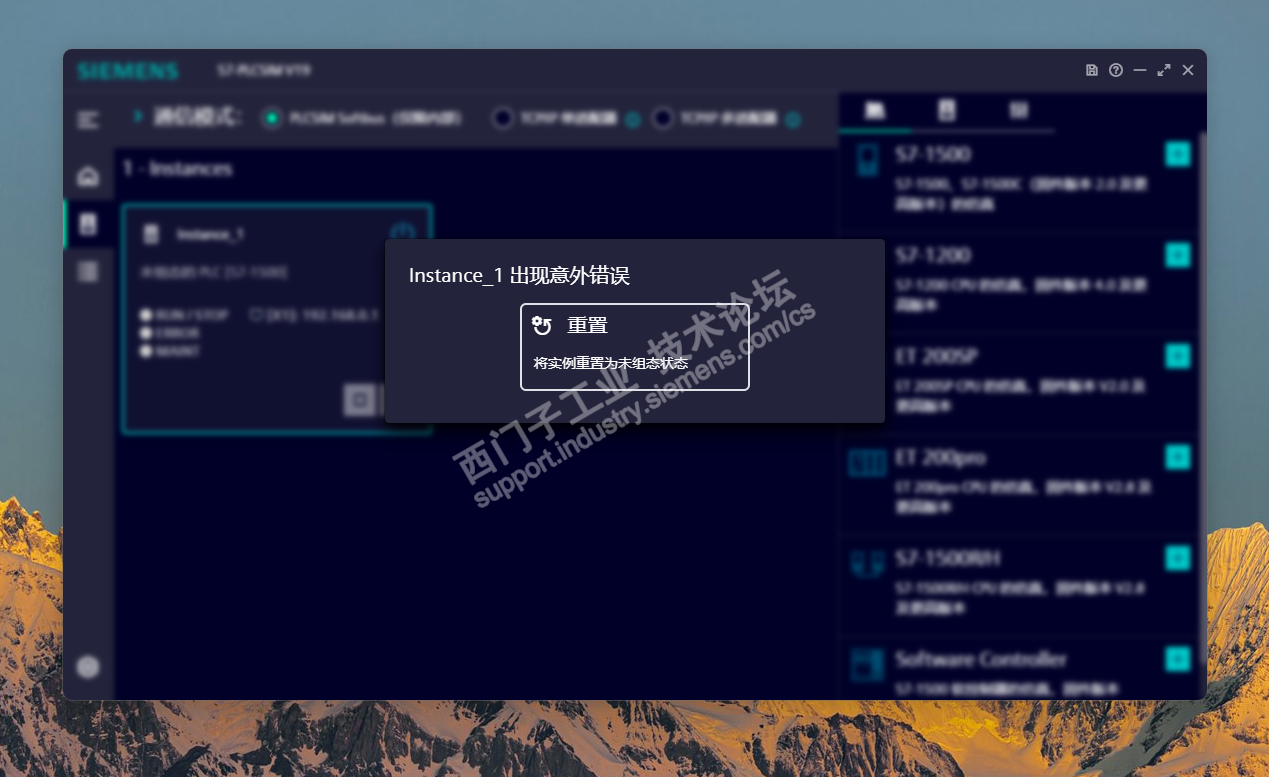
Task: Add an S7-1500 instance with its teal button
Action: tap(1178, 154)
